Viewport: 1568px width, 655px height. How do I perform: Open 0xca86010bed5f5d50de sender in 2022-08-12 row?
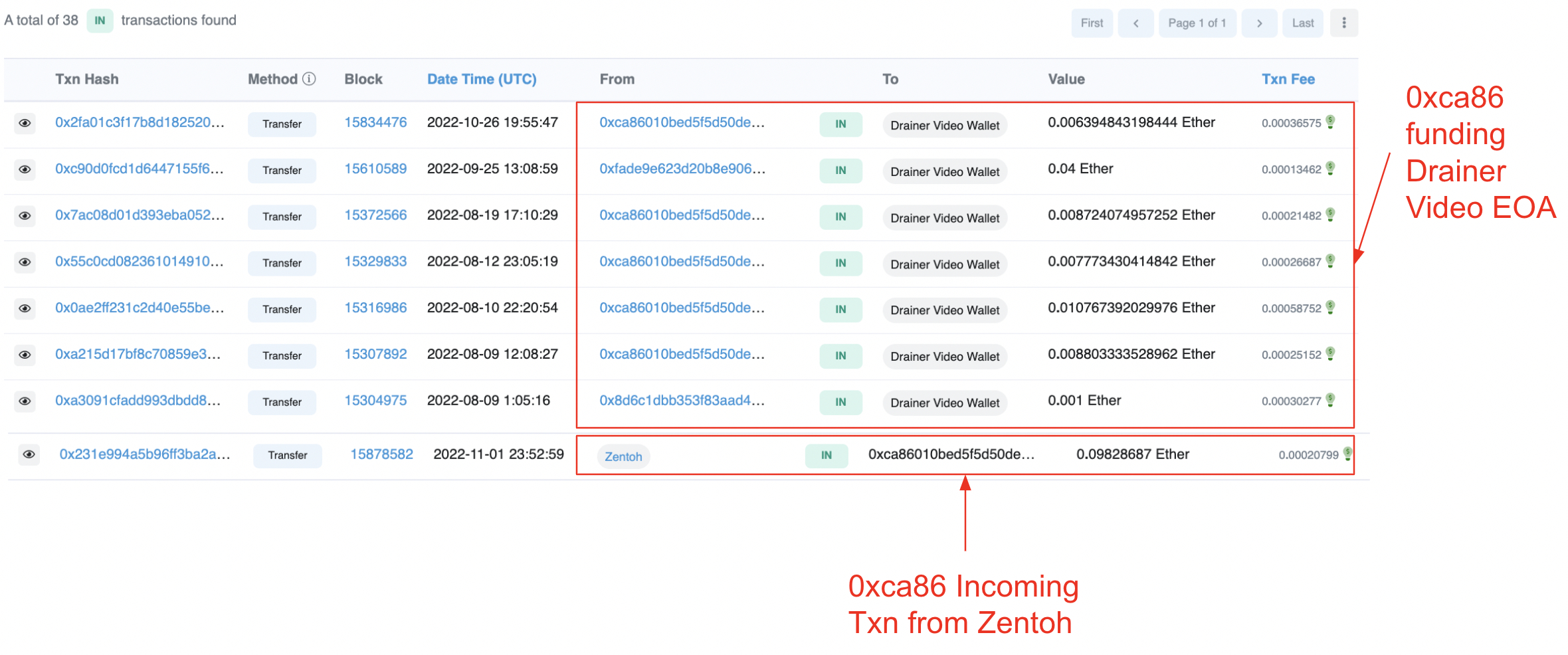point(682,261)
